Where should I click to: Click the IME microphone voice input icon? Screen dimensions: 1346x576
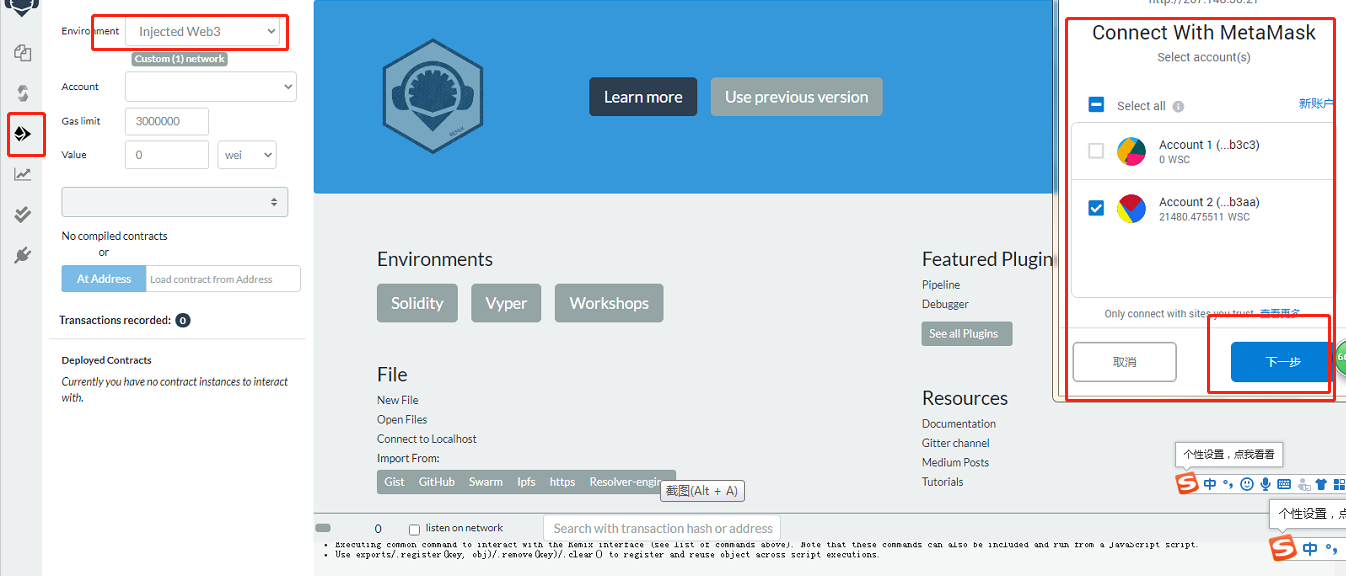[1265, 484]
